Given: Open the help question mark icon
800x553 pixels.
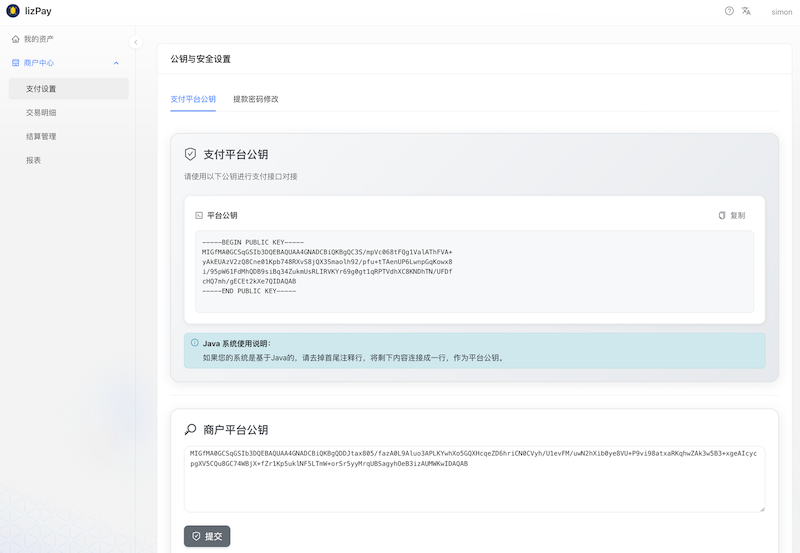Looking at the screenshot, I should (729, 11).
